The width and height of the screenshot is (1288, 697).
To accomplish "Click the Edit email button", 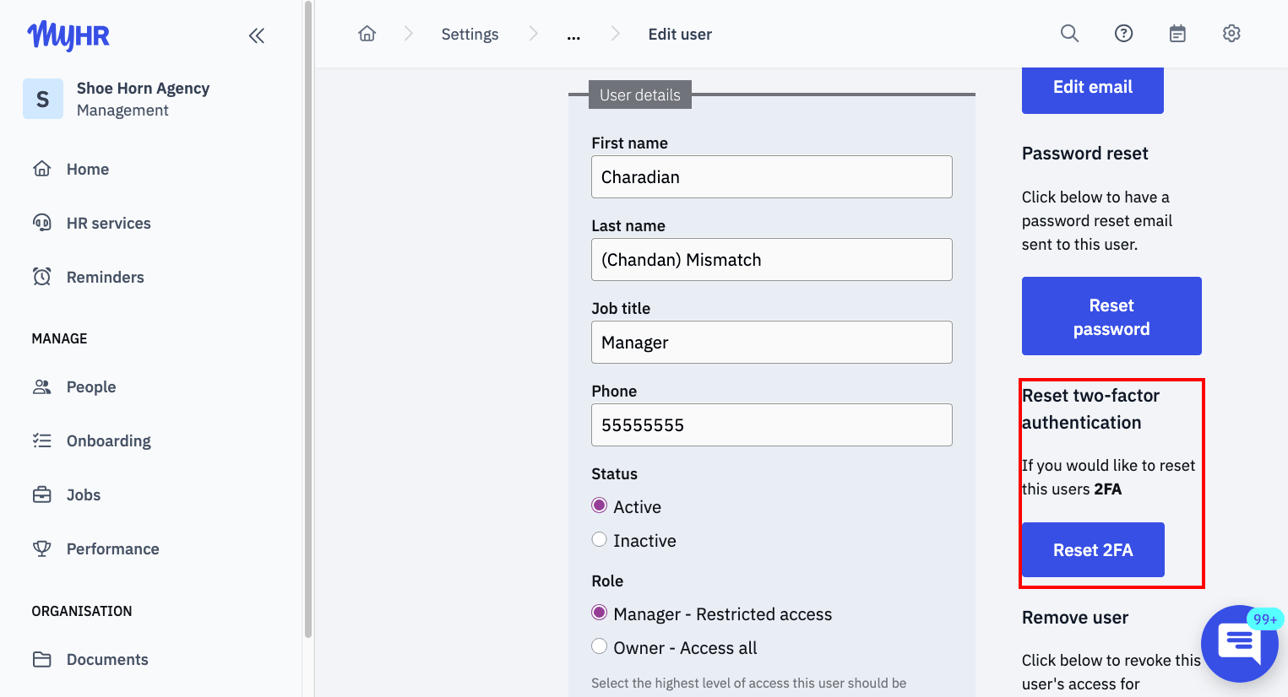I will (1092, 89).
